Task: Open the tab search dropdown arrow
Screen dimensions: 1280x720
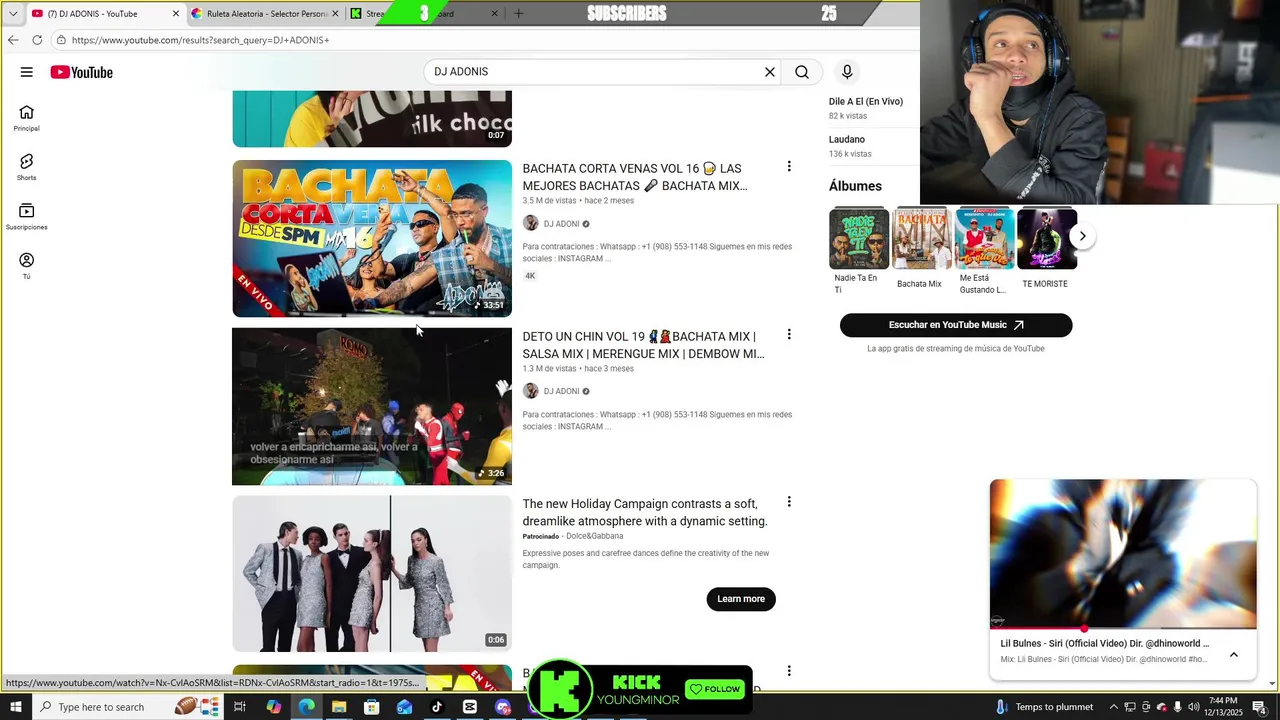Action: [x=13, y=14]
